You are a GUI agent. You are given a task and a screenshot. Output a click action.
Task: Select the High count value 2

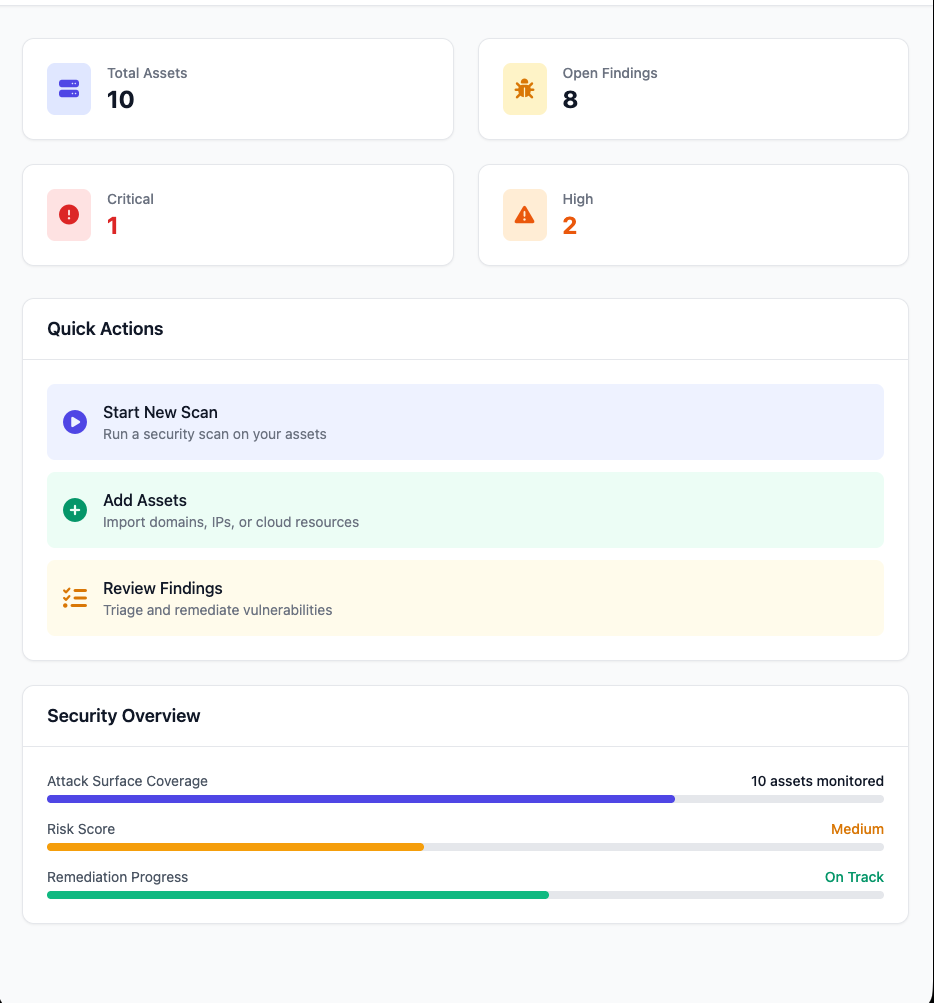pos(569,226)
